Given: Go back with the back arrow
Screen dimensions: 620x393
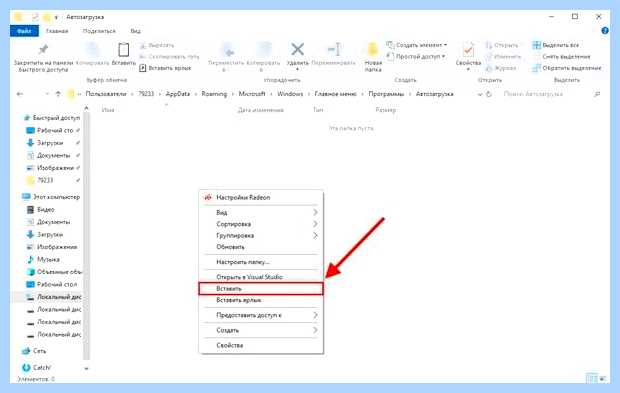Looking at the screenshot, I should 20,94.
